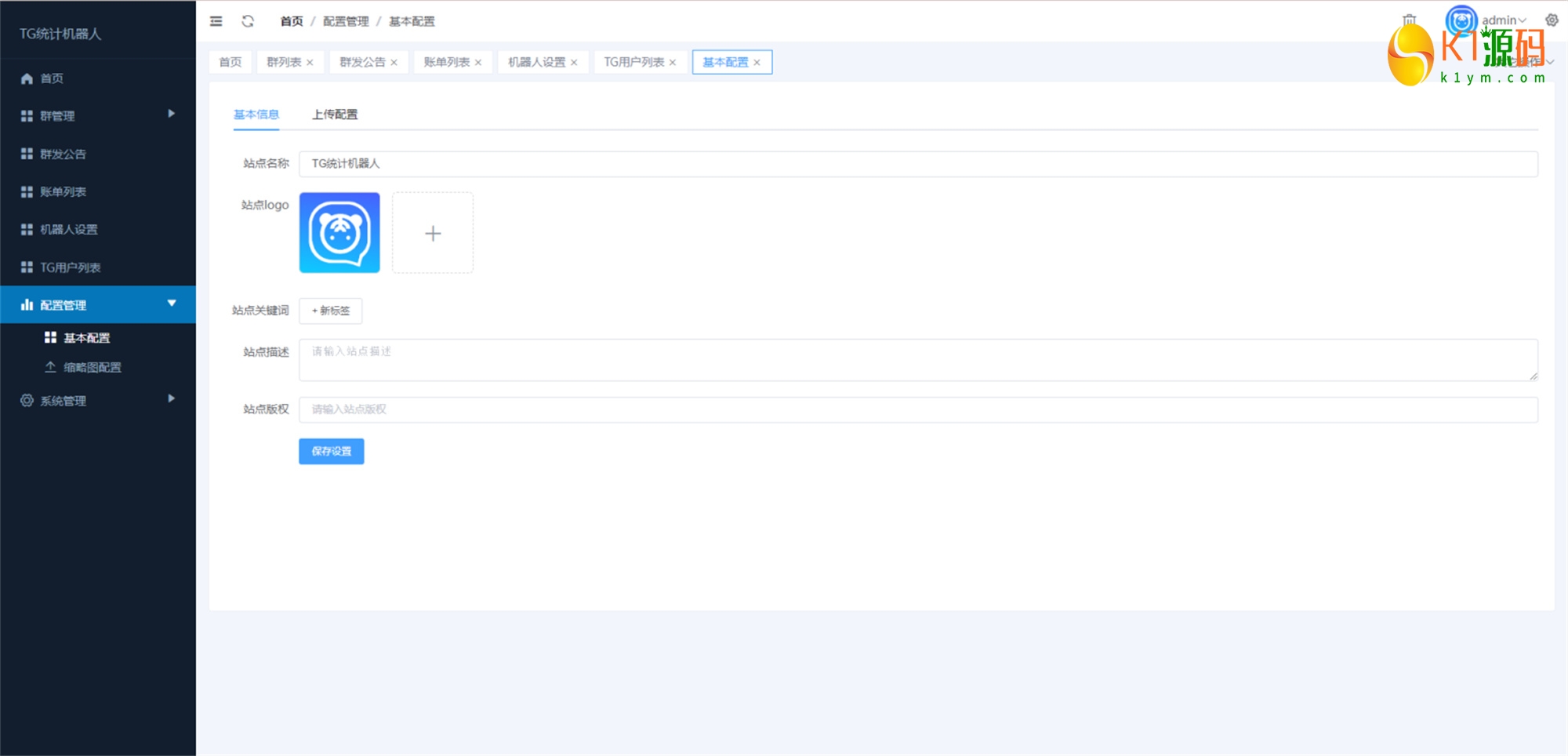
Task: Add a keyword with + 新标签 button
Action: [x=331, y=311]
